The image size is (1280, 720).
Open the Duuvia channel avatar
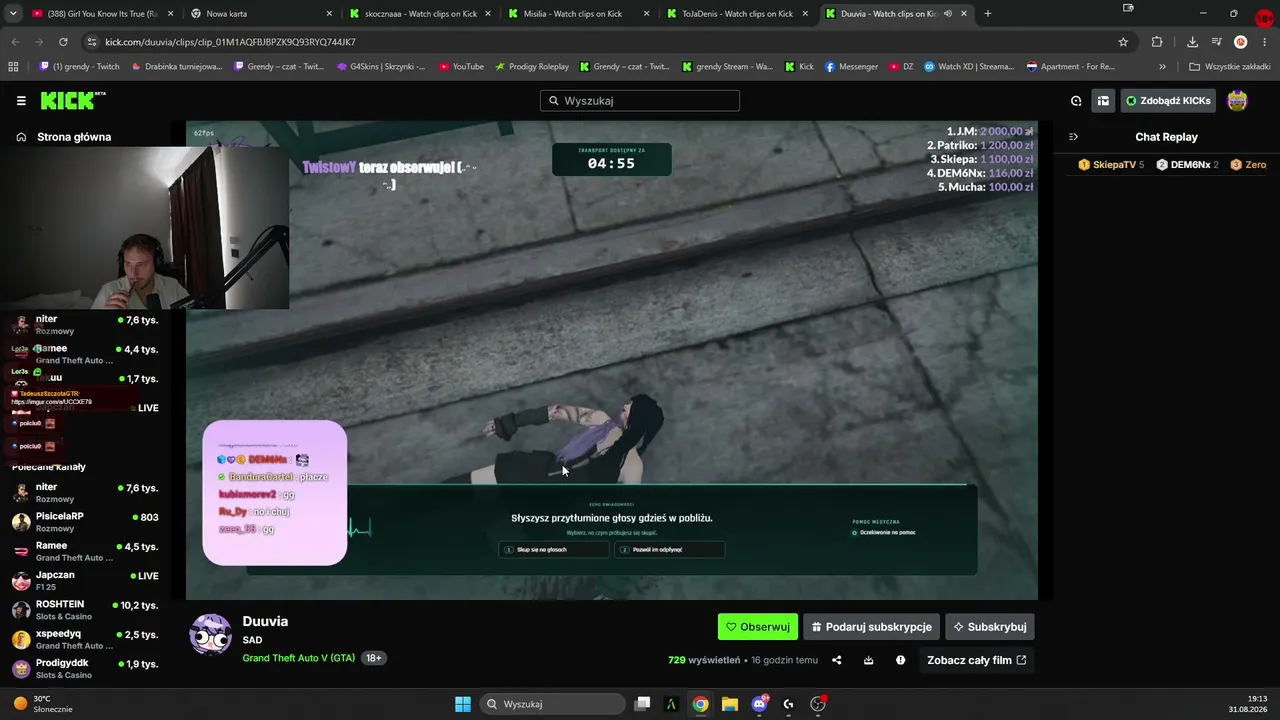211,634
